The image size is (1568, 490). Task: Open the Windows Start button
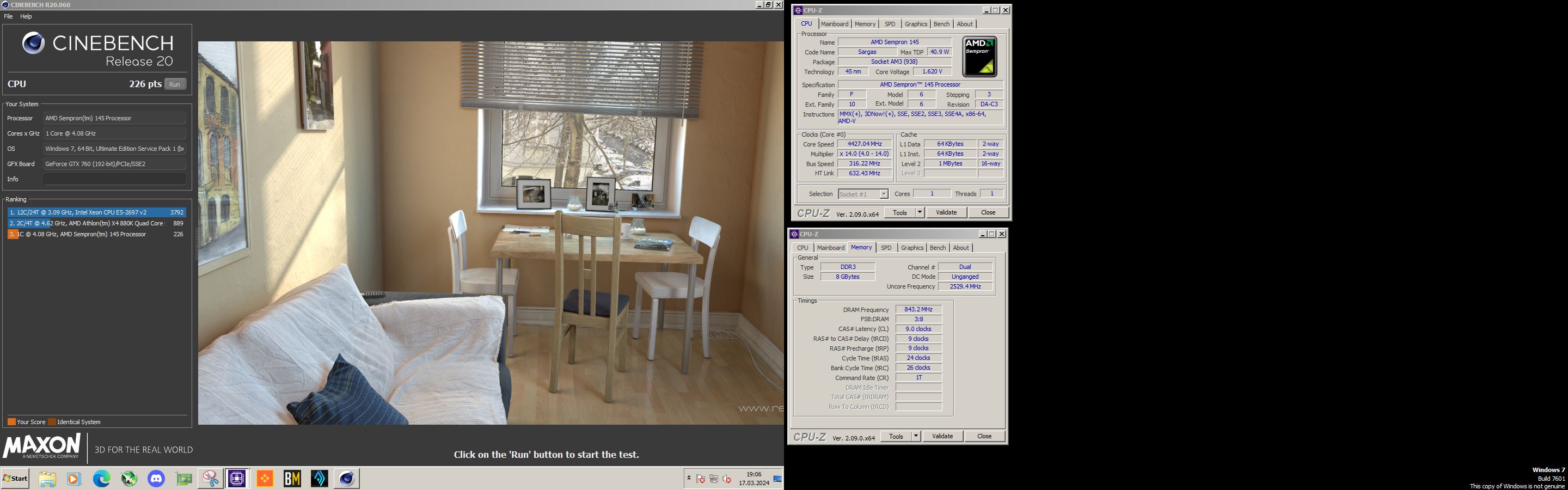[15, 479]
